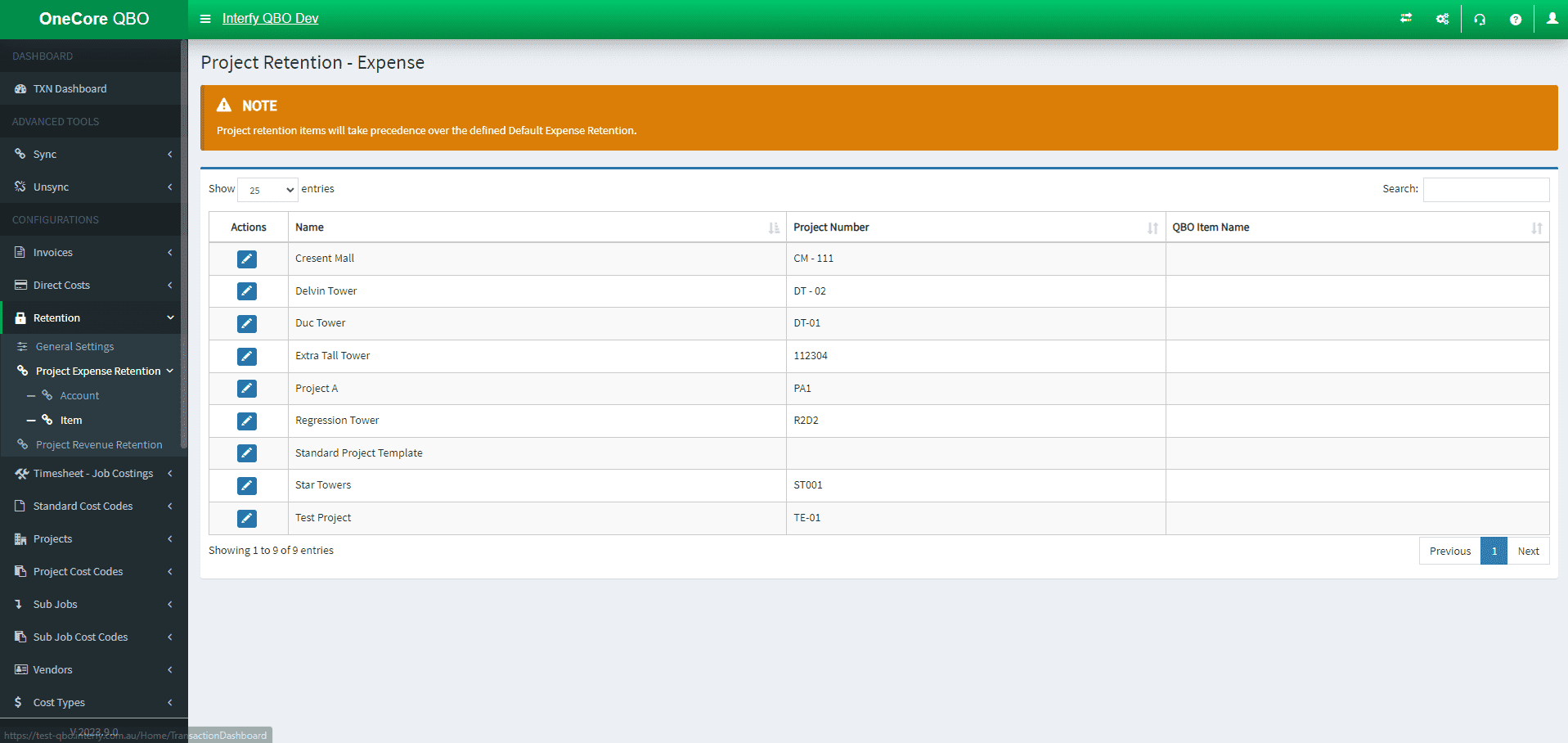Viewport: 1568px width, 743px height.
Task: Click the edit pencil for Cresent Mall
Action: click(247, 259)
